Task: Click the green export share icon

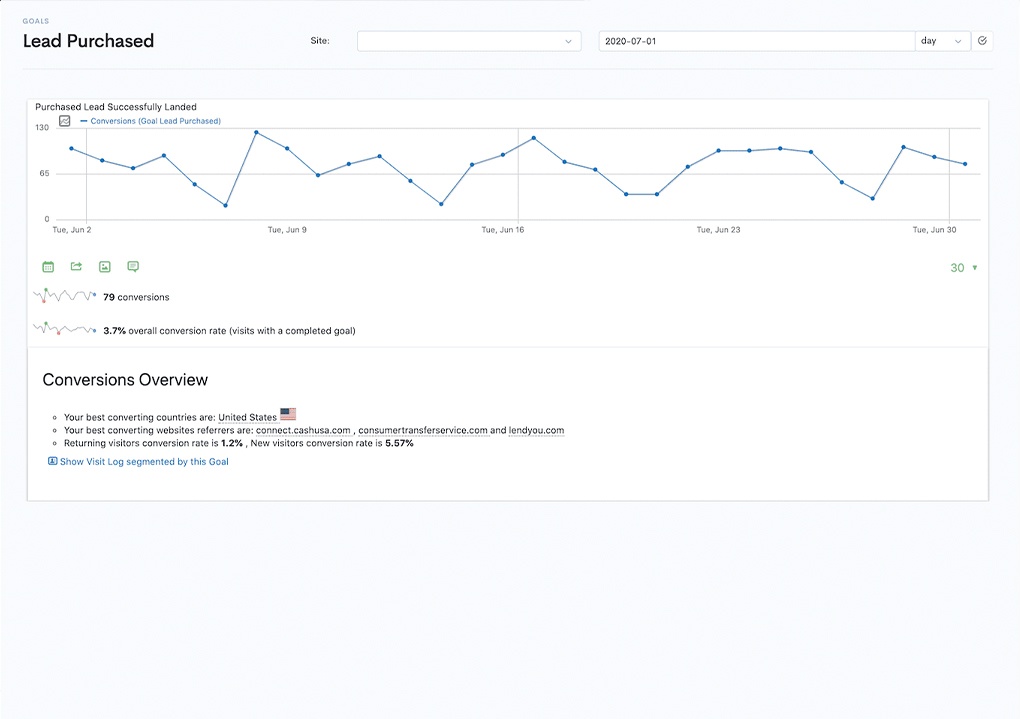Action: pyautogui.click(x=76, y=267)
